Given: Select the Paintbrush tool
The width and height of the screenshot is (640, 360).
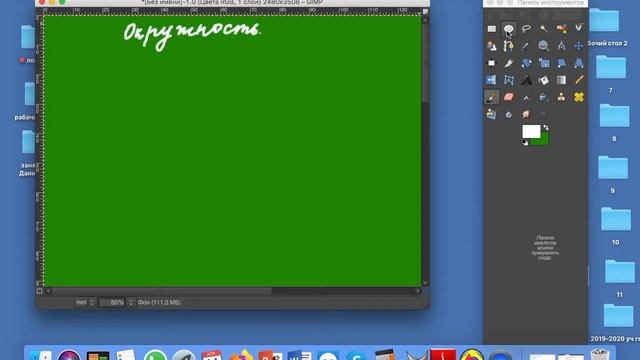Looking at the screenshot, I should [491, 97].
